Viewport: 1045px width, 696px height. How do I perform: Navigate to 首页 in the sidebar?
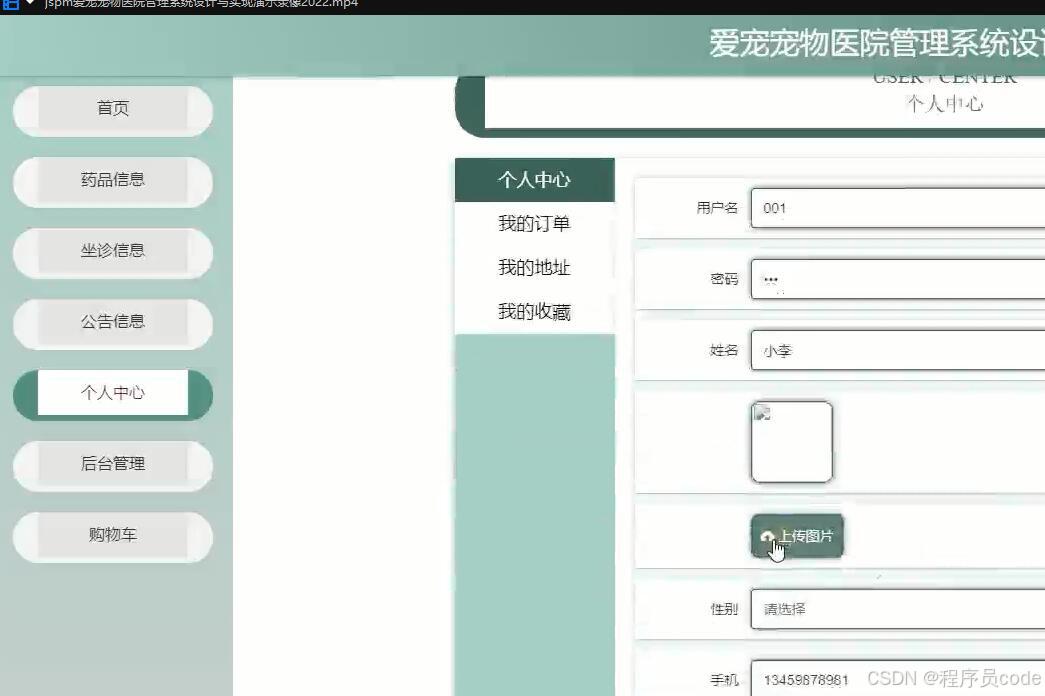(112, 109)
